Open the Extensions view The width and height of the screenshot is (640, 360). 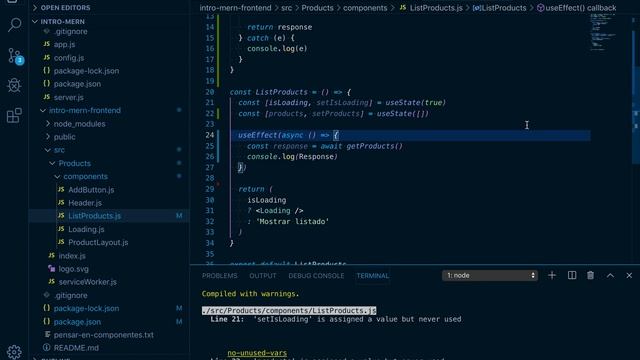pos(14,116)
